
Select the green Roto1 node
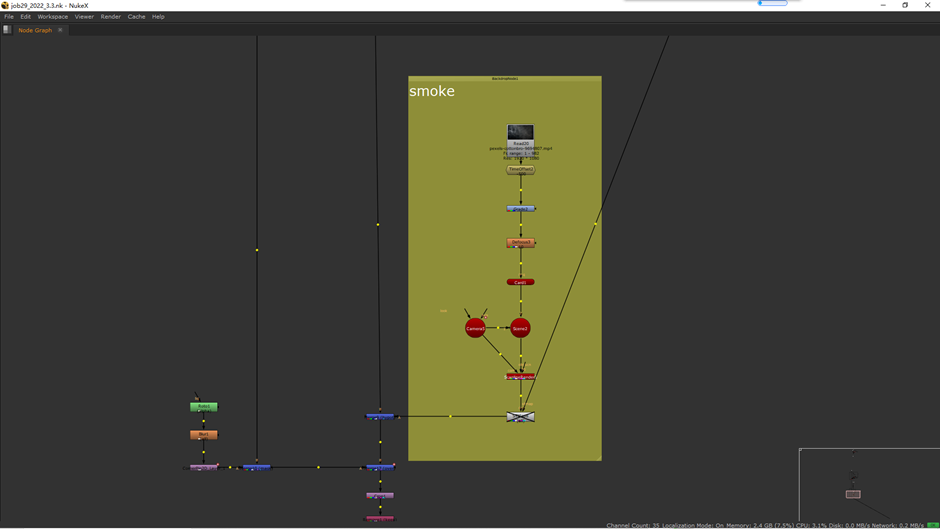pos(204,407)
